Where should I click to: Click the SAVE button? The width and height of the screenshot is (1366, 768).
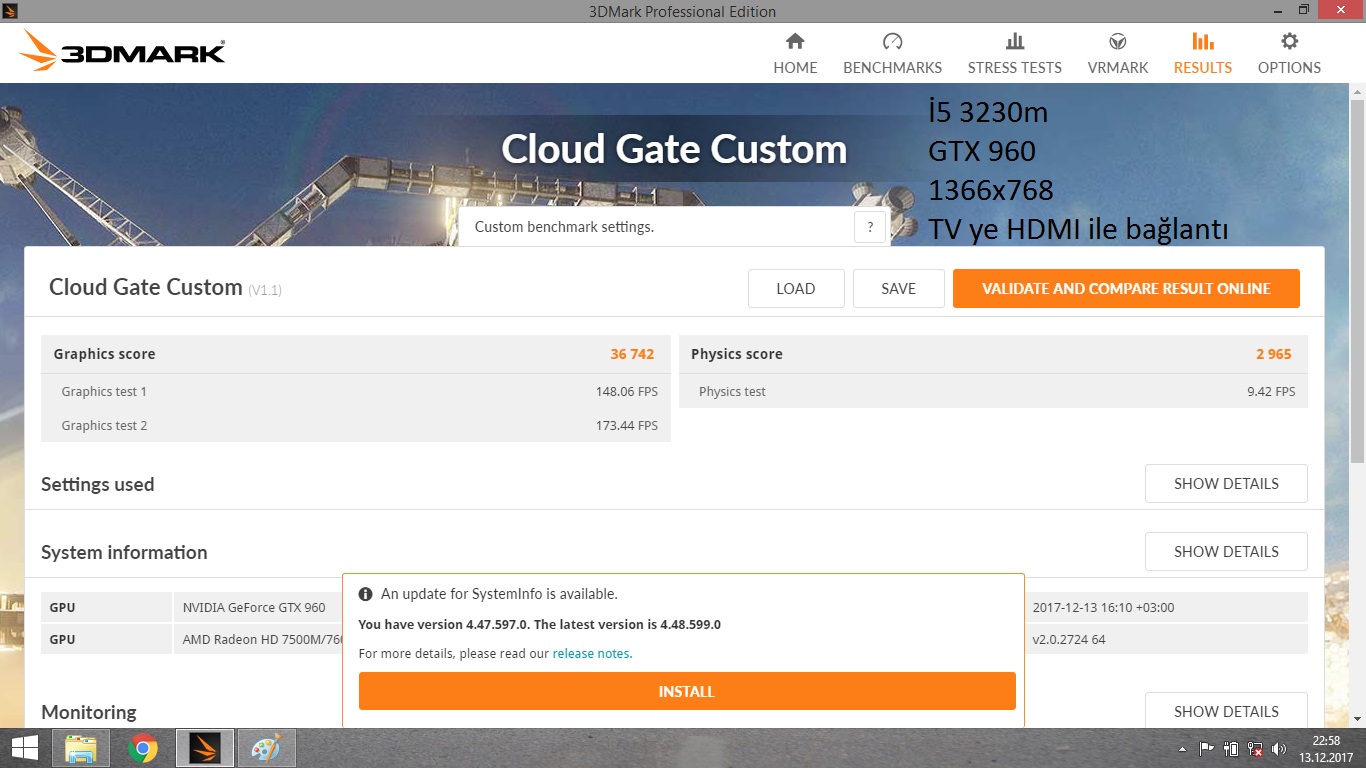pyautogui.click(x=898, y=288)
